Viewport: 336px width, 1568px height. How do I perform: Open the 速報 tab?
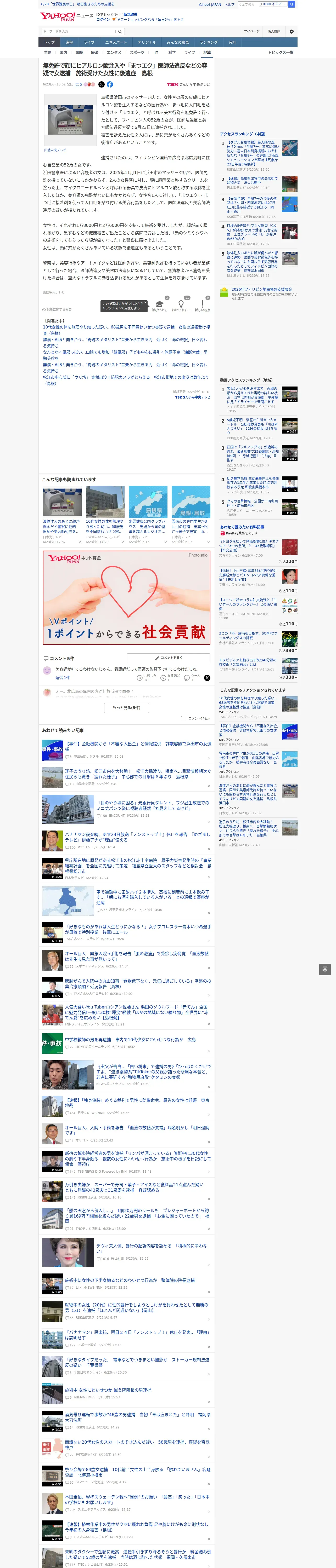69,43
